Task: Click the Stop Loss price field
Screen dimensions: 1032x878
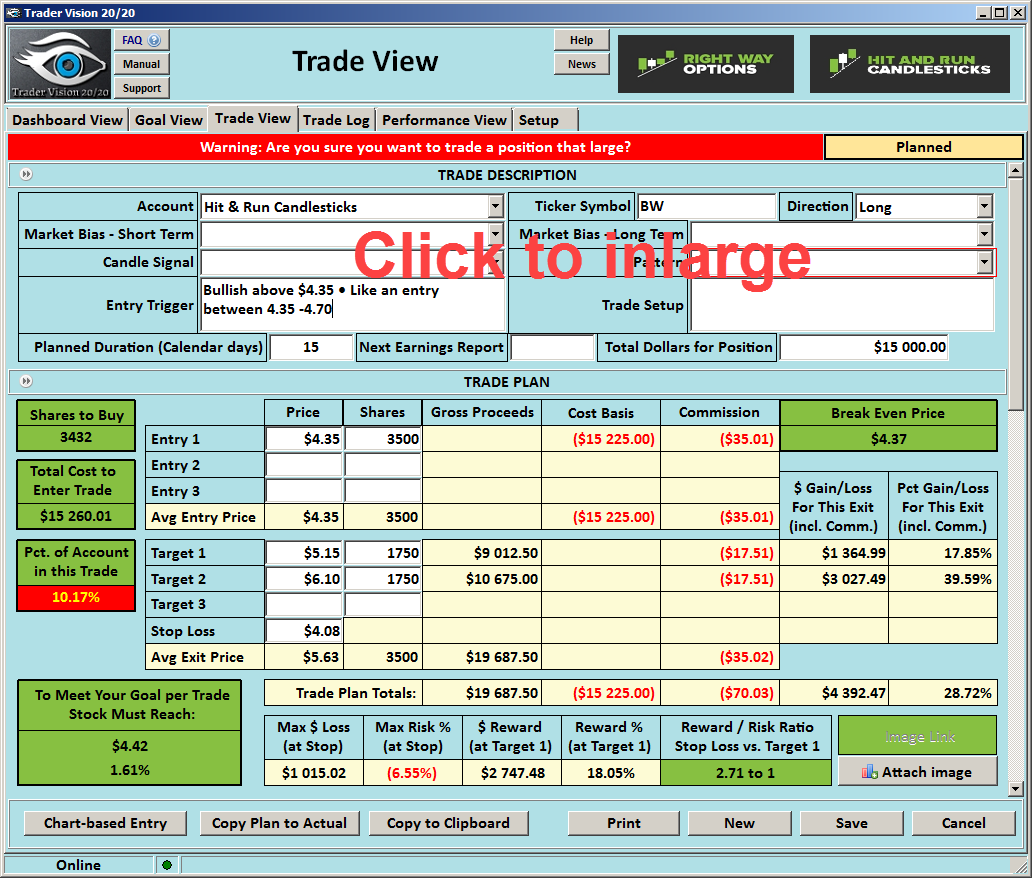Action: pos(303,631)
